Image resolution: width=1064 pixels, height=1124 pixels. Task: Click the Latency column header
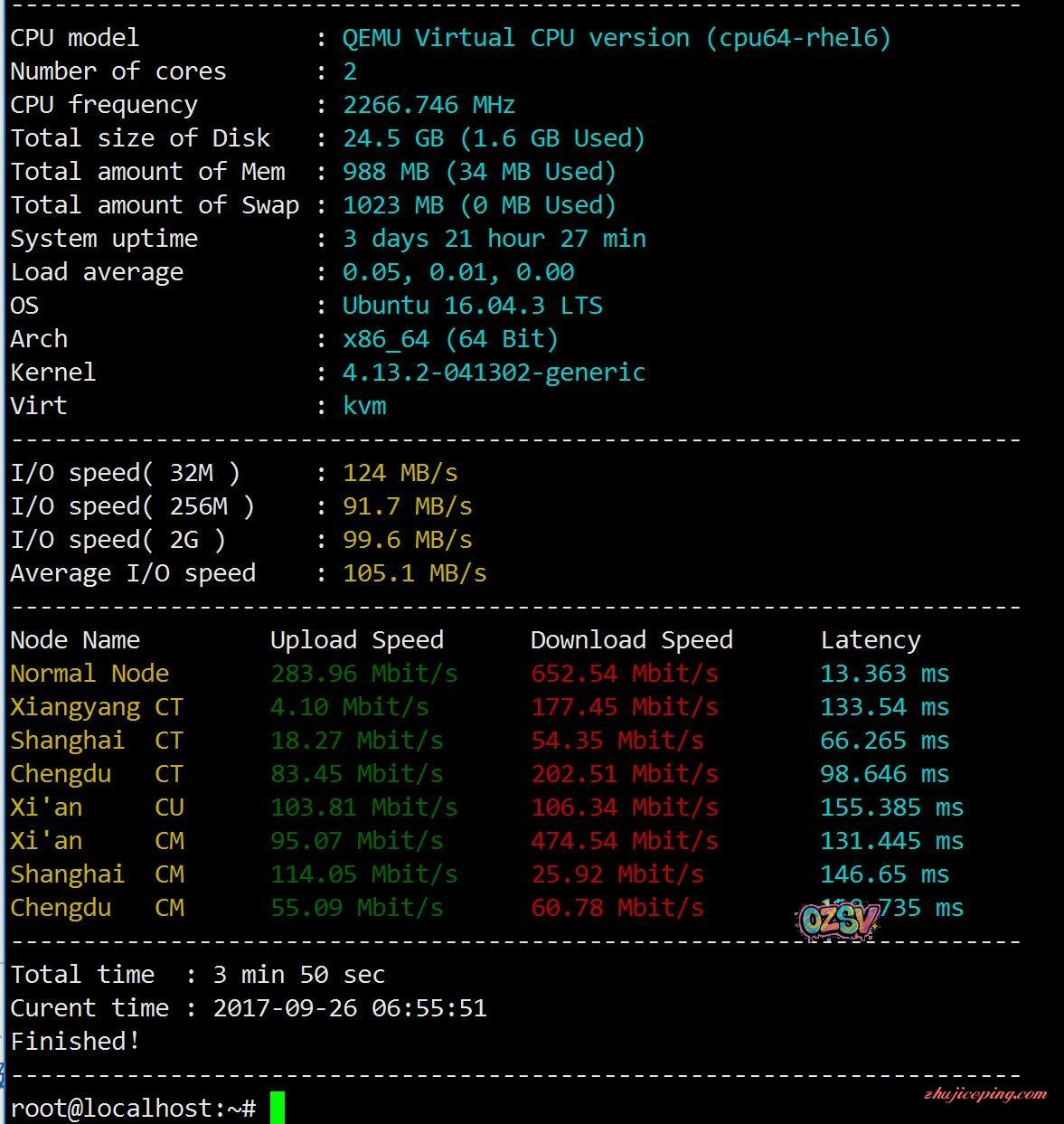(870, 640)
